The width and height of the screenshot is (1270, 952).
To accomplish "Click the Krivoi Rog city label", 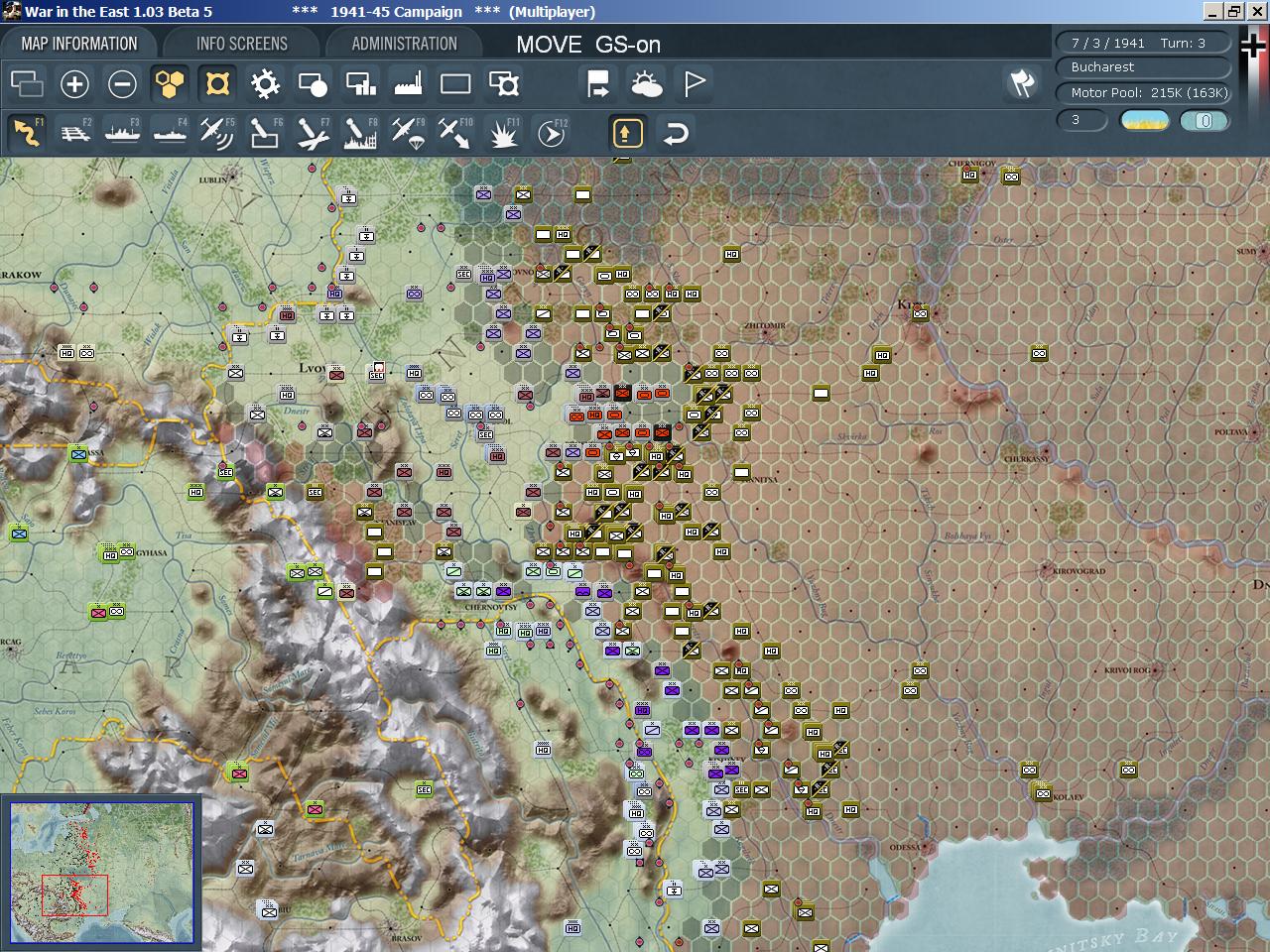I will 1127,670.
